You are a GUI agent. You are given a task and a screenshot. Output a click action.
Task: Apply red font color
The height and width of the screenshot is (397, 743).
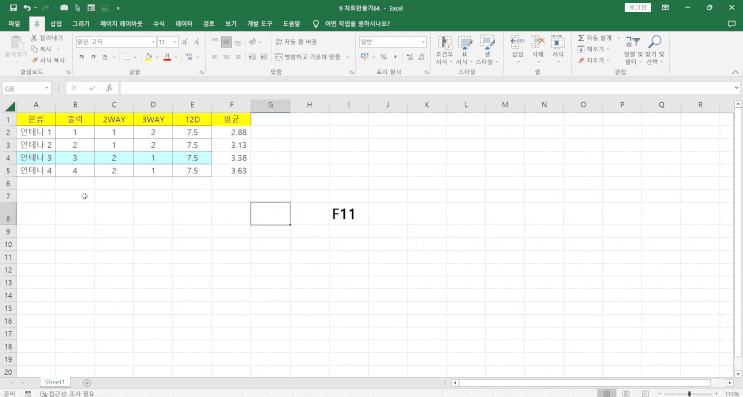tap(167, 57)
